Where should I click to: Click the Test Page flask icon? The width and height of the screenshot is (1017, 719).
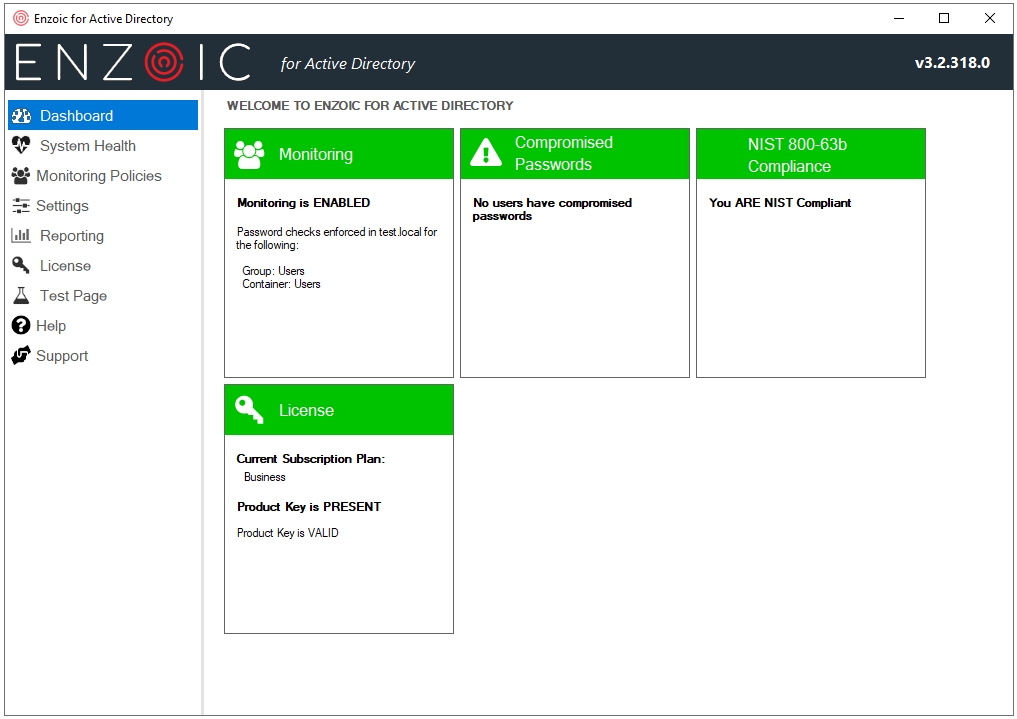tap(21, 296)
